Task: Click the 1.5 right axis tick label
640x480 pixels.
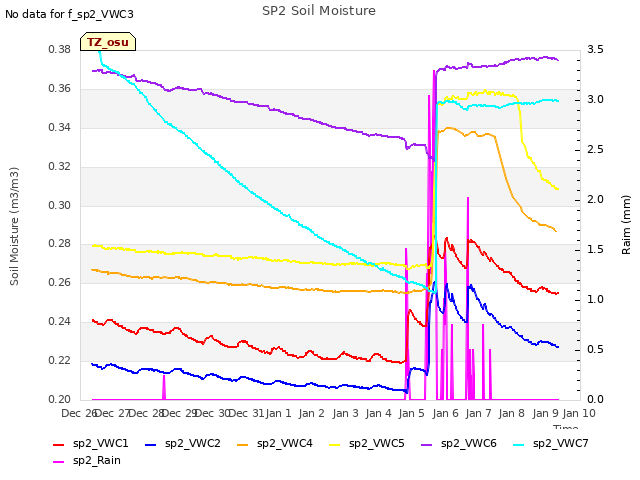Action: coord(595,250)
